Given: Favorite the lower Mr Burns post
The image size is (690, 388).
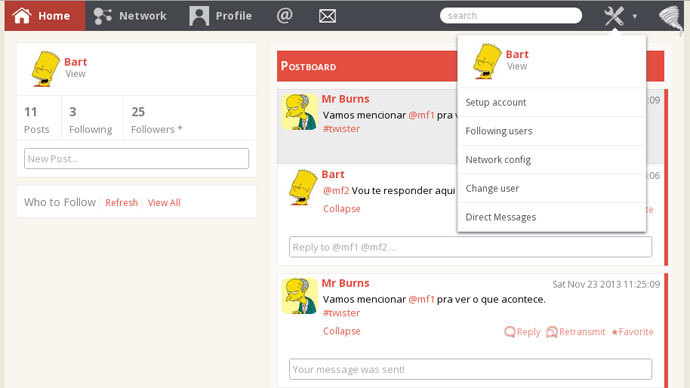Looking at the screenshot, I should point(632,332).
